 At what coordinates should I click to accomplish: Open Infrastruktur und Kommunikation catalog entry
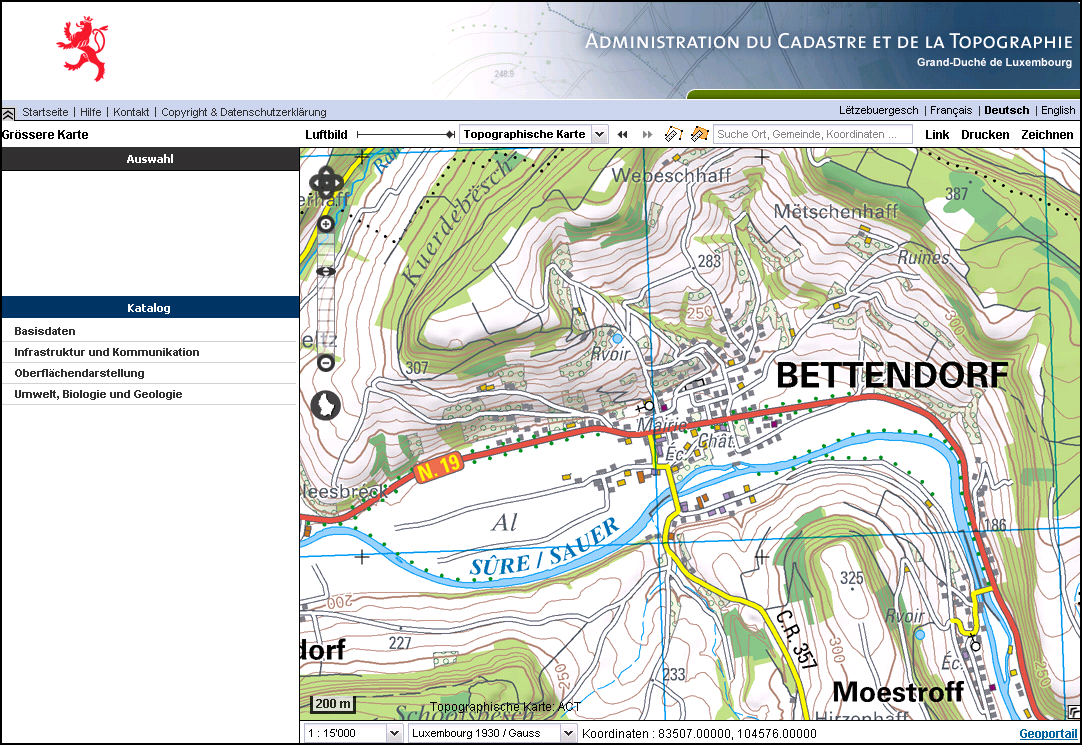107,352
